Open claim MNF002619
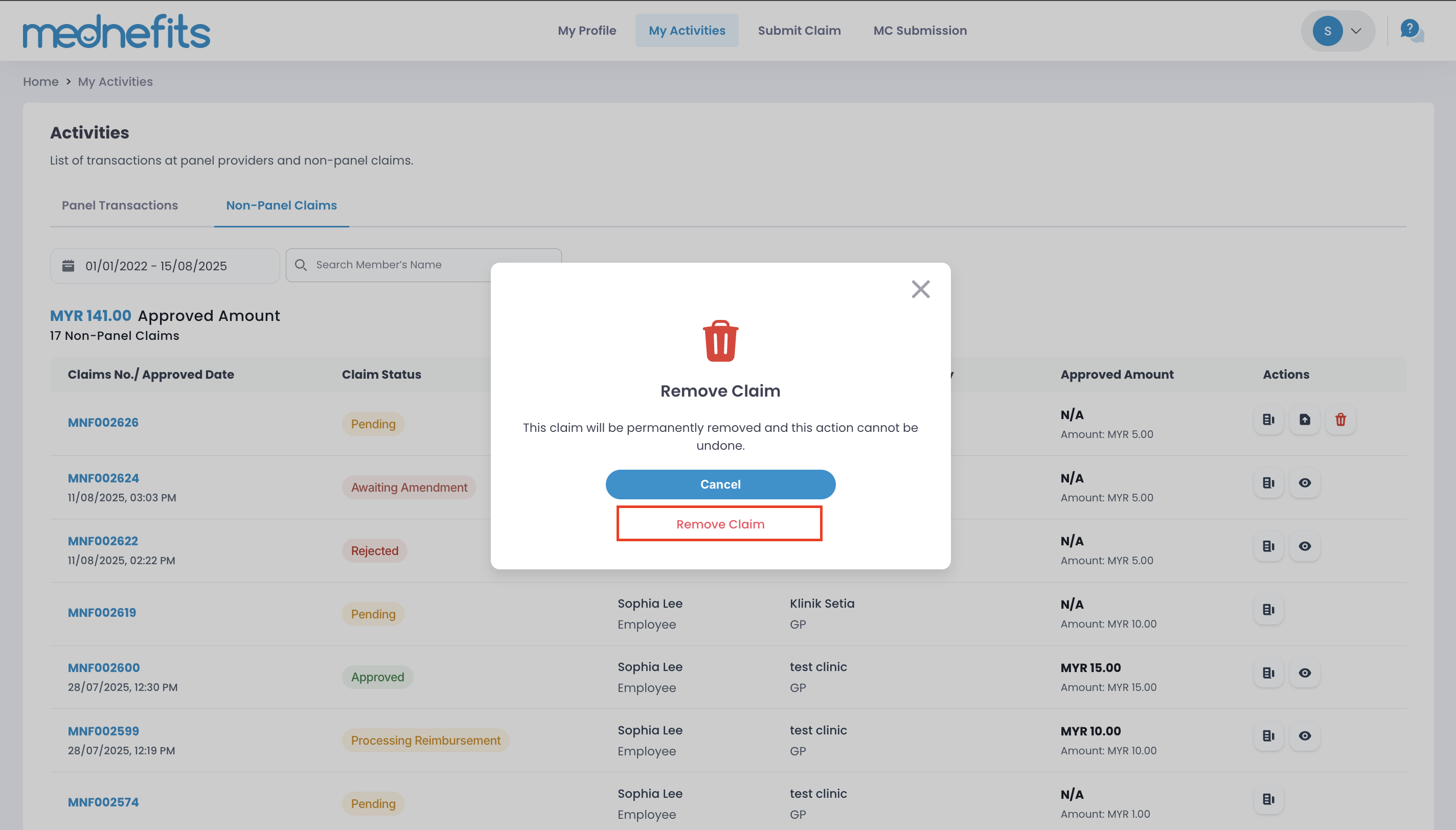Image resolution: width=1456 pixels, height=830 pixels. coord(102,612)
